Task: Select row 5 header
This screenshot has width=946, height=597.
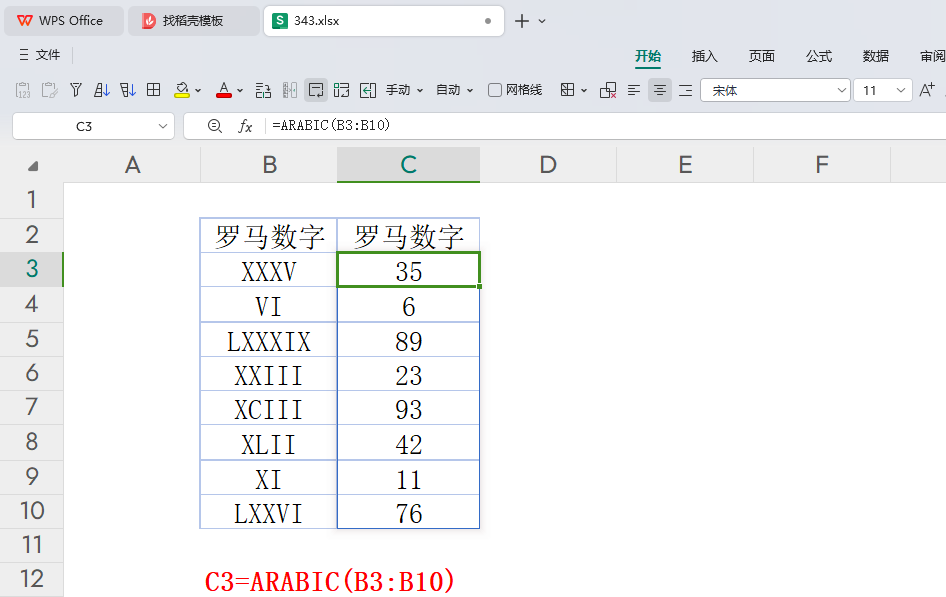Action: pyautogui.click(x=31, y=339)
